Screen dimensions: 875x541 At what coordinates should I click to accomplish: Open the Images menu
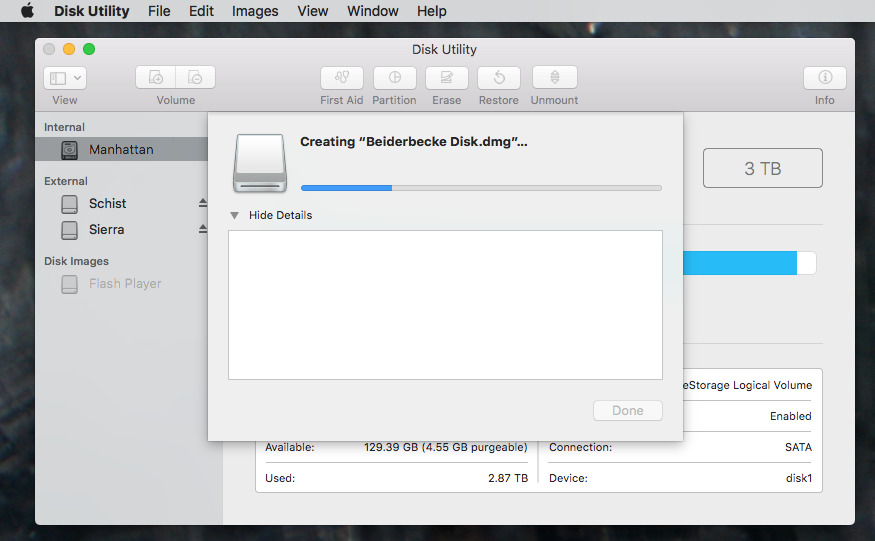coord(255,11)
